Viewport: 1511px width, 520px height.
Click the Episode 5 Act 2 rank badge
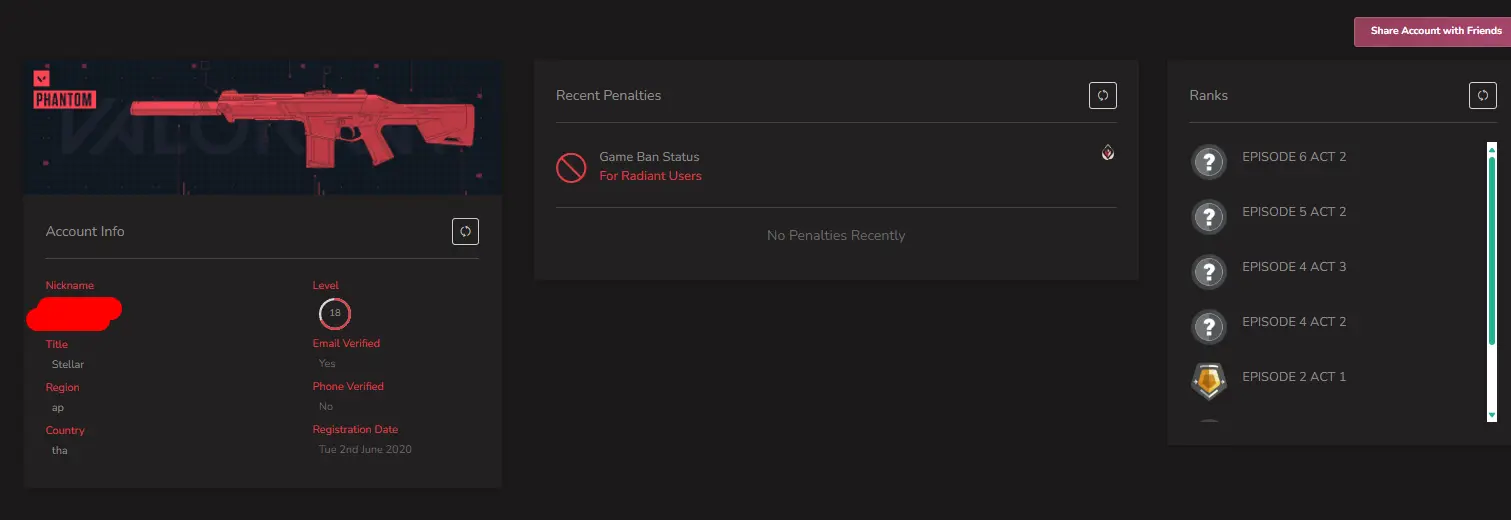[1209, 216]
